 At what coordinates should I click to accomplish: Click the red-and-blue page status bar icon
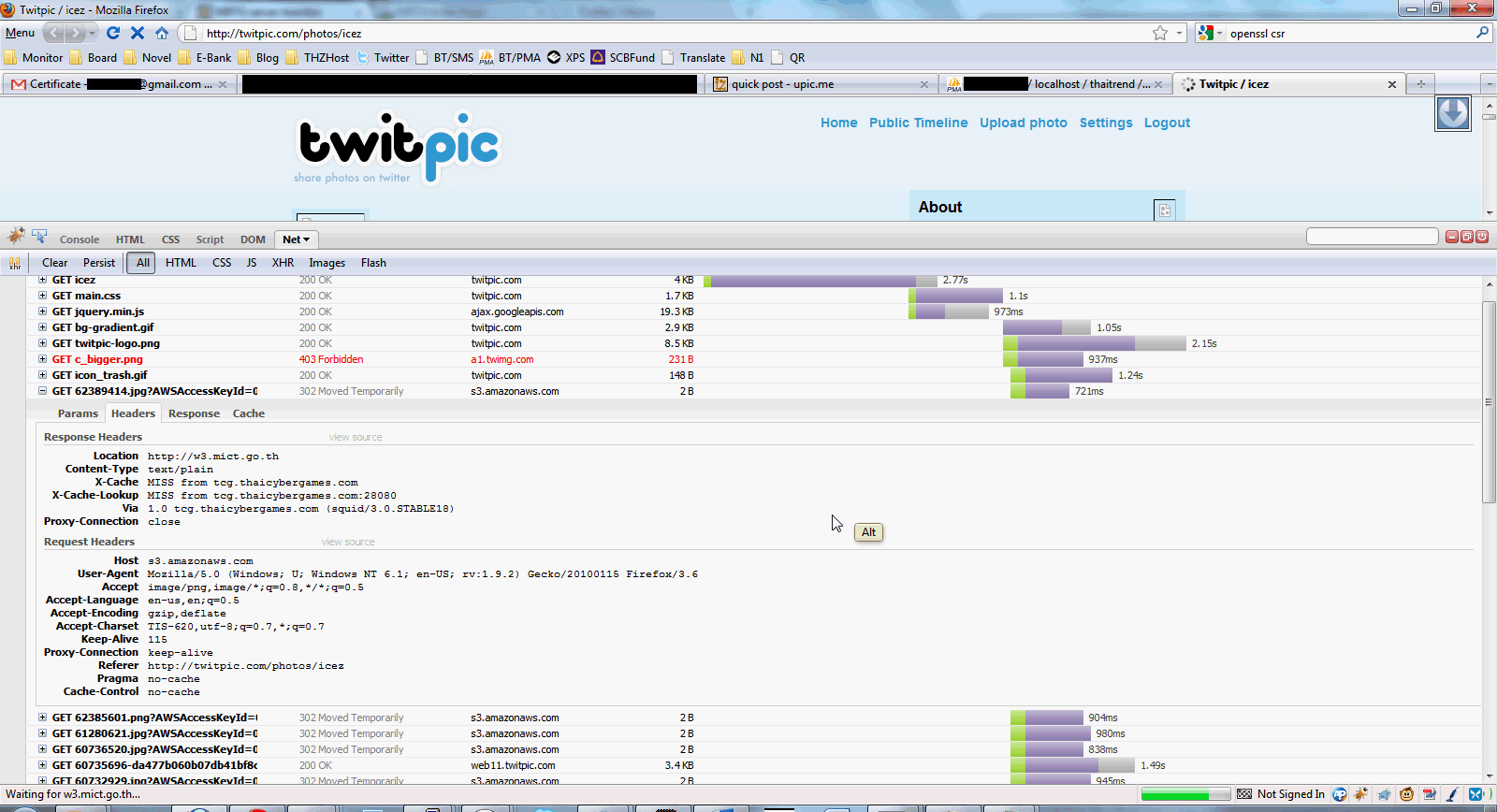(x=1430, y=794)
